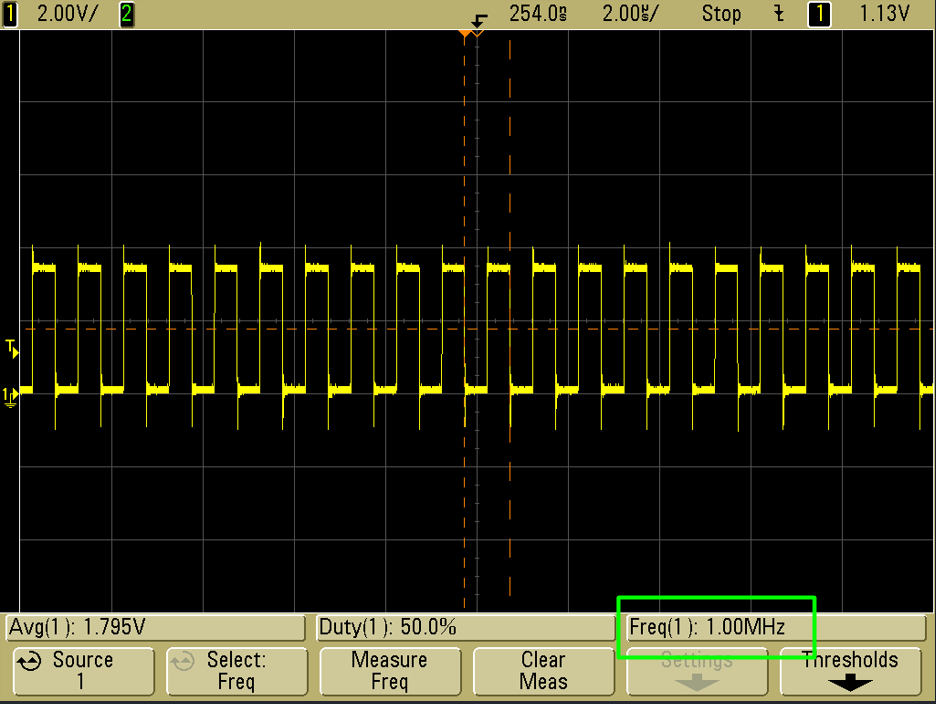This screenshot has height=704, width=936.
Task: Open the Select: Freq measurement chooser
Action: pyautogui.click(x=236, y=671)
